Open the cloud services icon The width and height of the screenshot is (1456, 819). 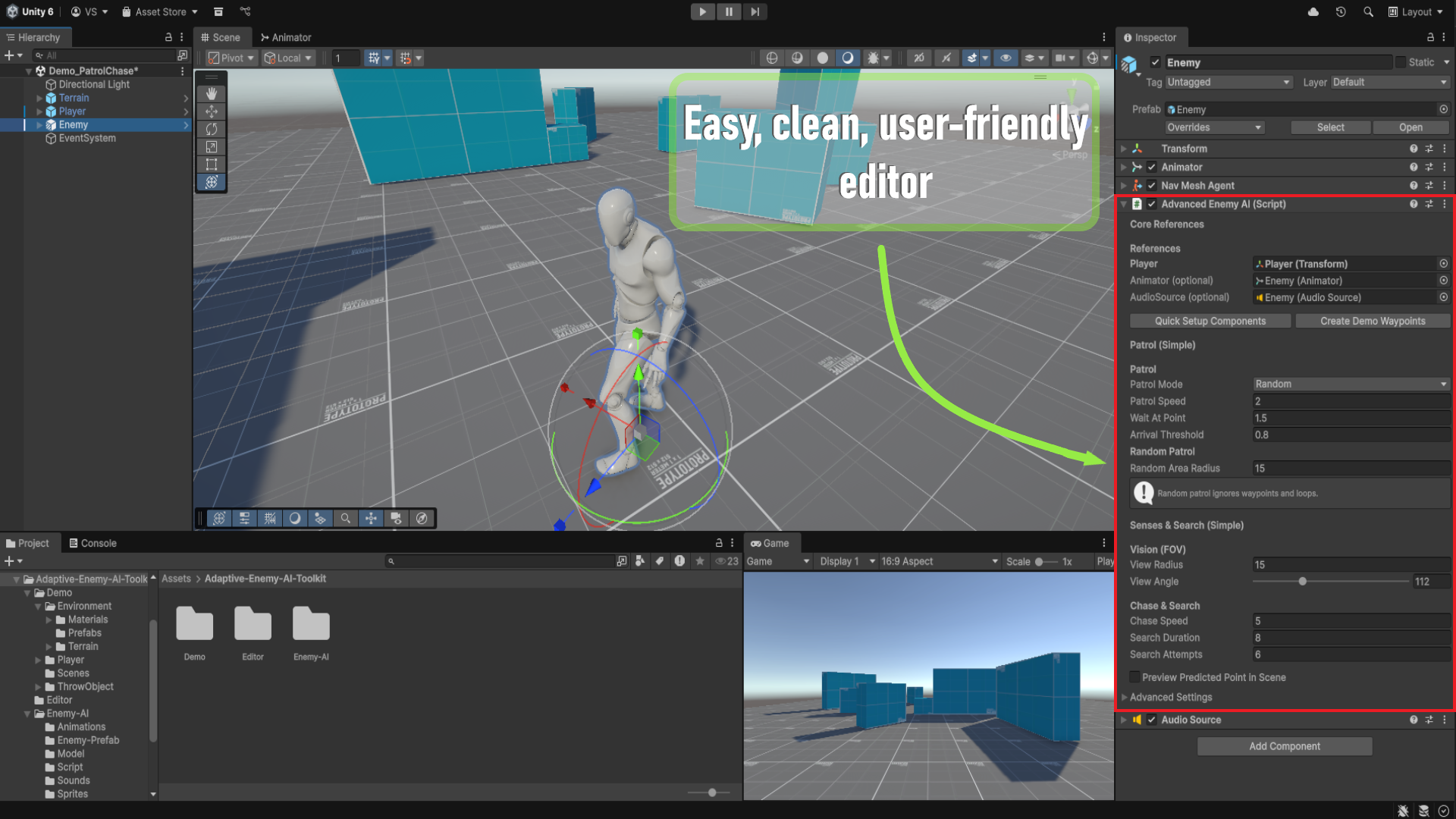click(1313, 11)
